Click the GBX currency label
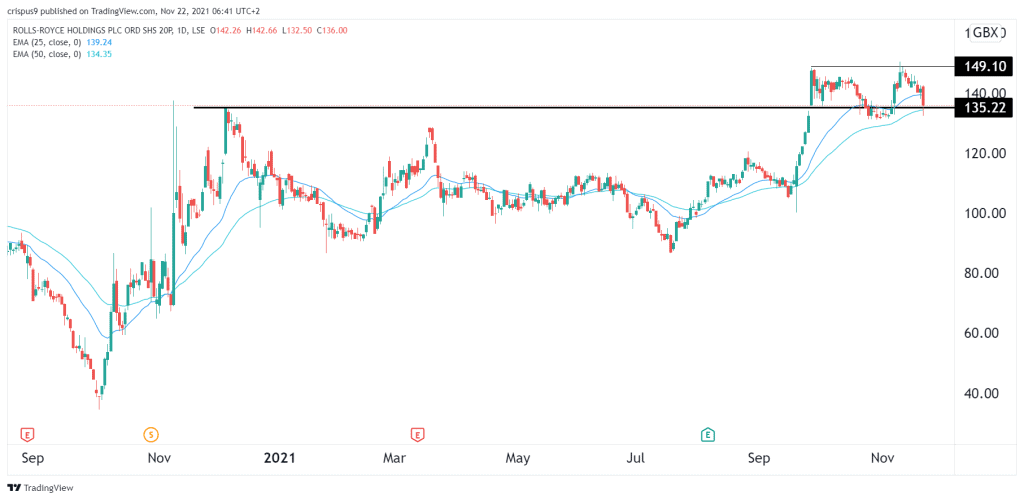 tap(987, 32)
